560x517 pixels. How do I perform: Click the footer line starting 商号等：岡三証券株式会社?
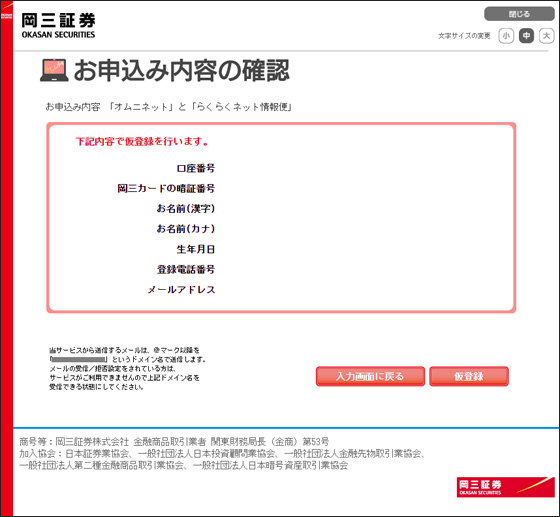[174, 442]
